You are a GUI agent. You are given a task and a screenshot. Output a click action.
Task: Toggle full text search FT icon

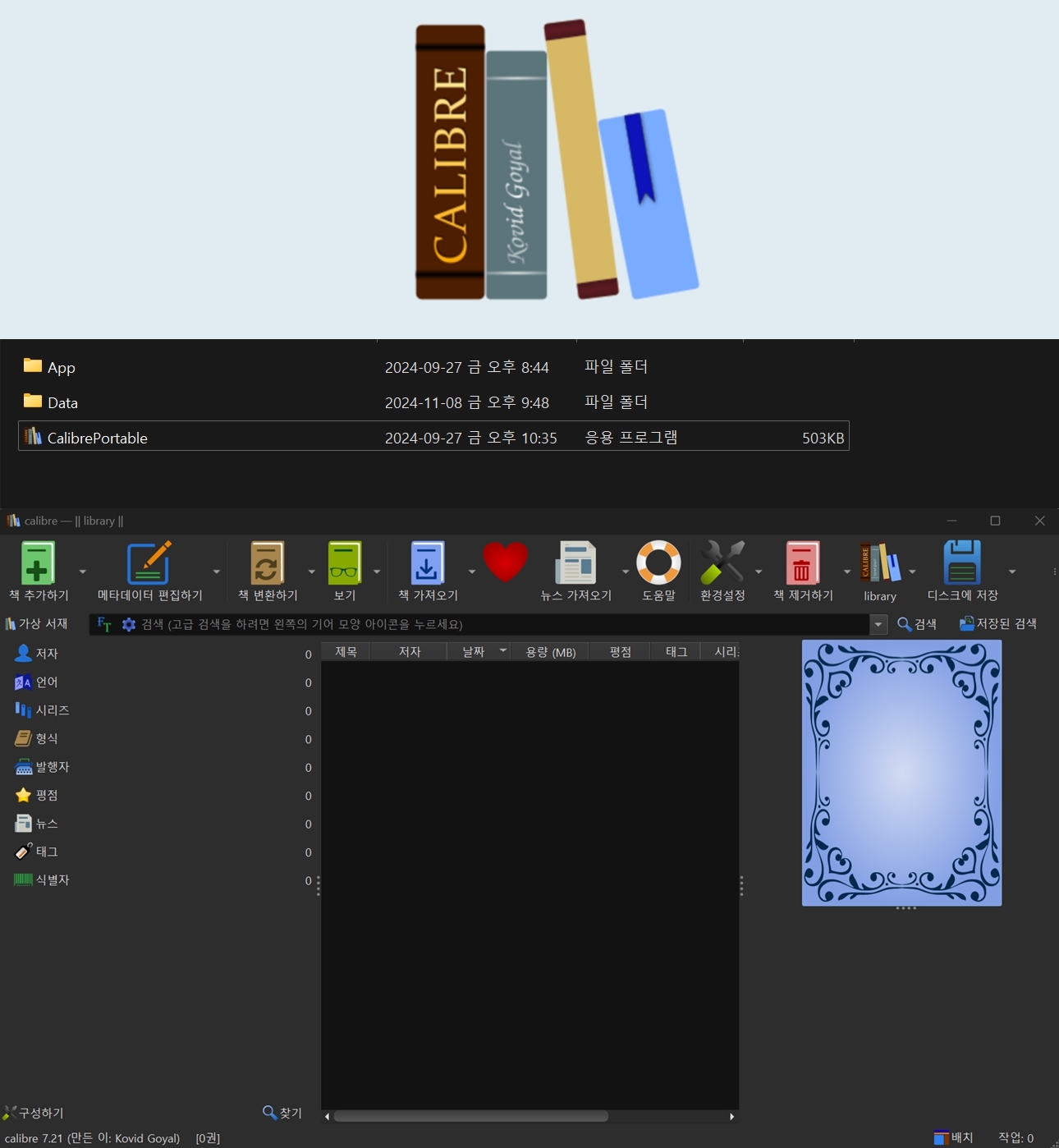[104, 624]
